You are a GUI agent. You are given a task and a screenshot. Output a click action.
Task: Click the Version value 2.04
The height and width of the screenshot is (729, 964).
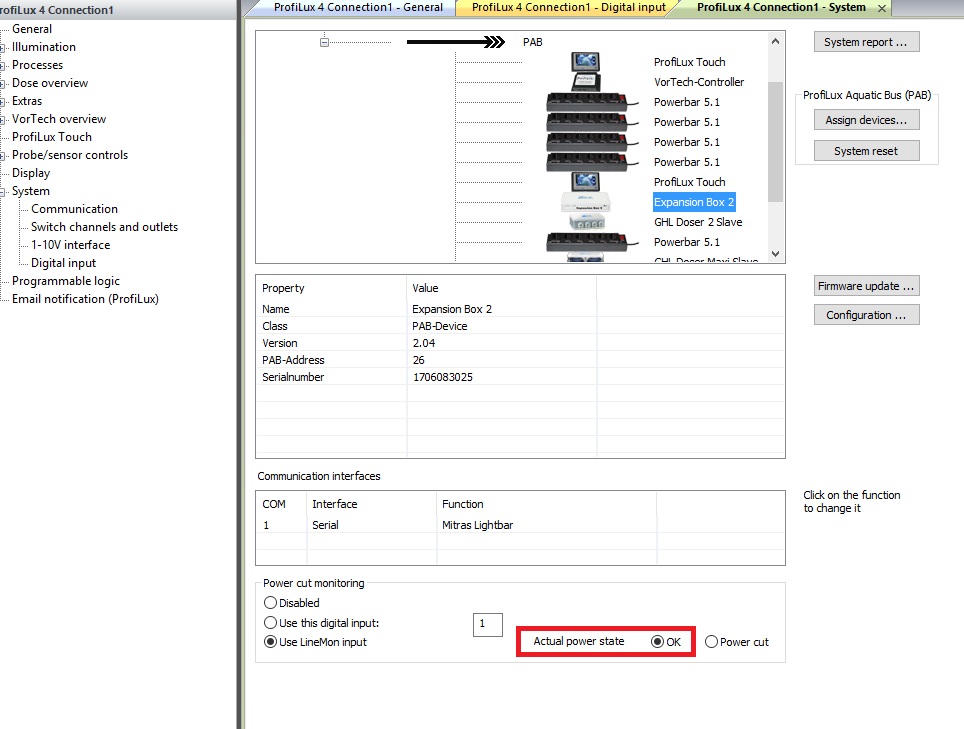pos(424,343)
